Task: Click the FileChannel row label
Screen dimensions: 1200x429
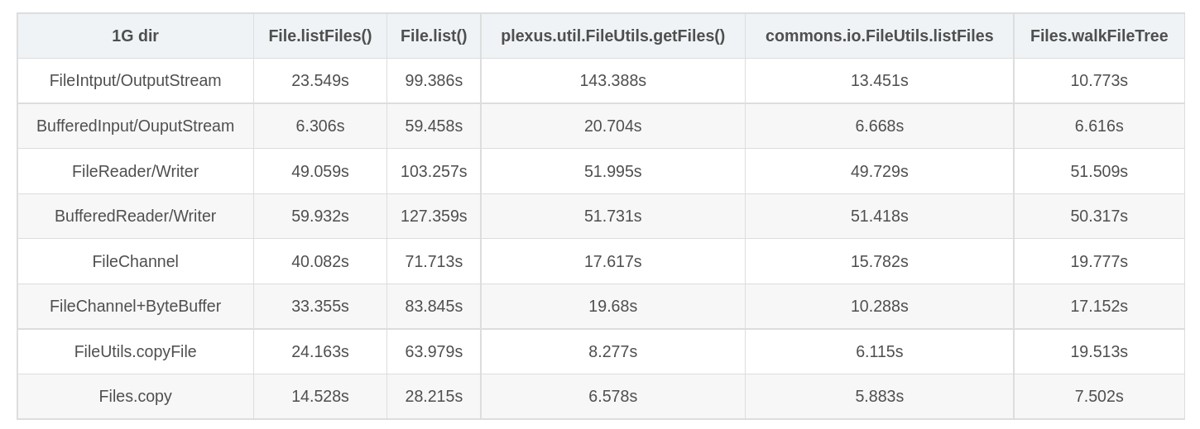Action: tap(135, 261)
